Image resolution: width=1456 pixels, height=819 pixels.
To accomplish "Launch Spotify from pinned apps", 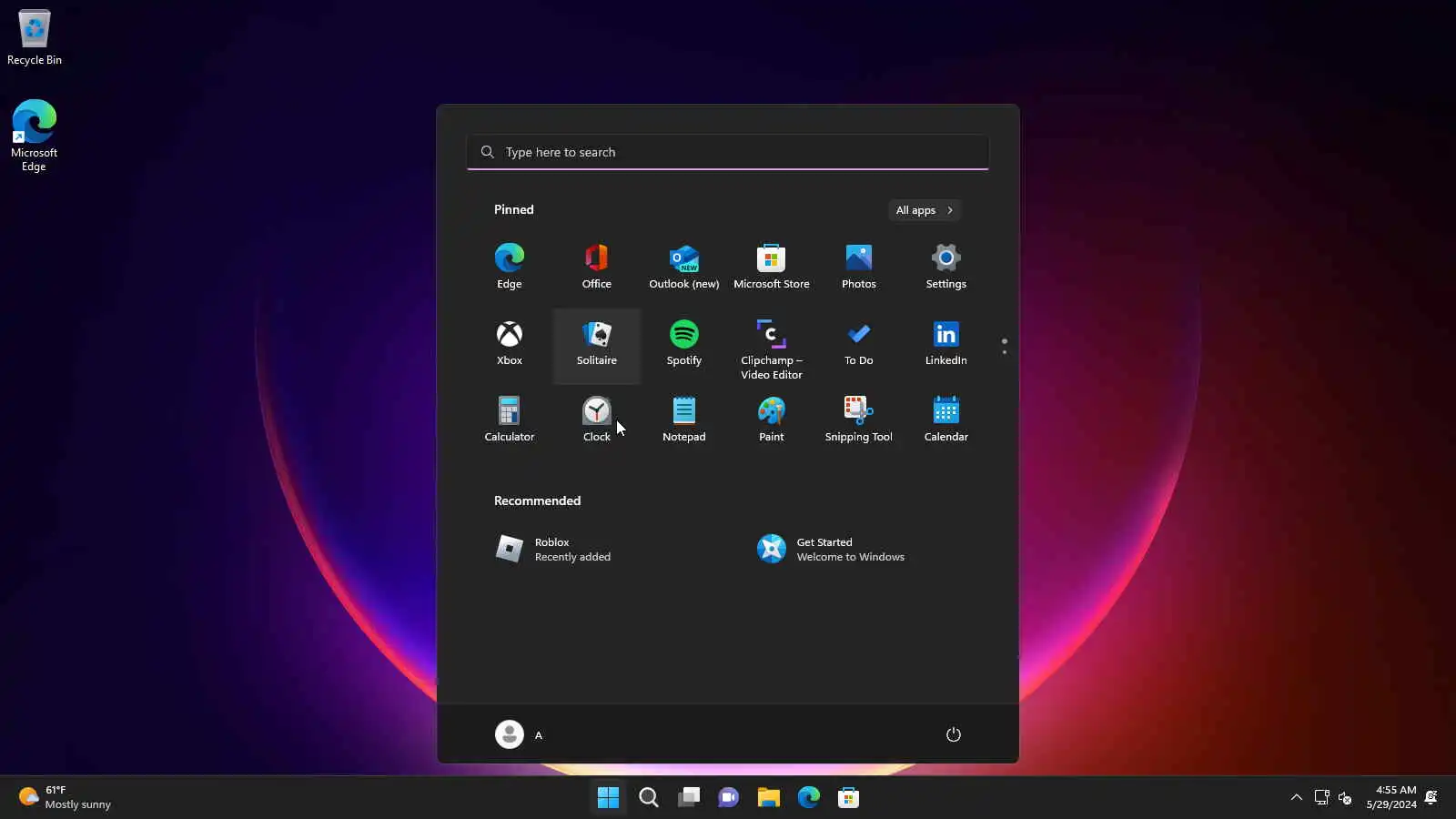I will [684, 343].
